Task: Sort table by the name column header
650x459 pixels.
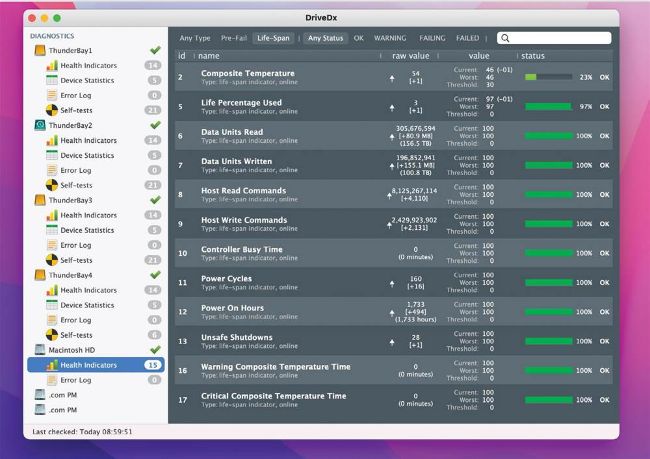Action: (x=209, y=55)
